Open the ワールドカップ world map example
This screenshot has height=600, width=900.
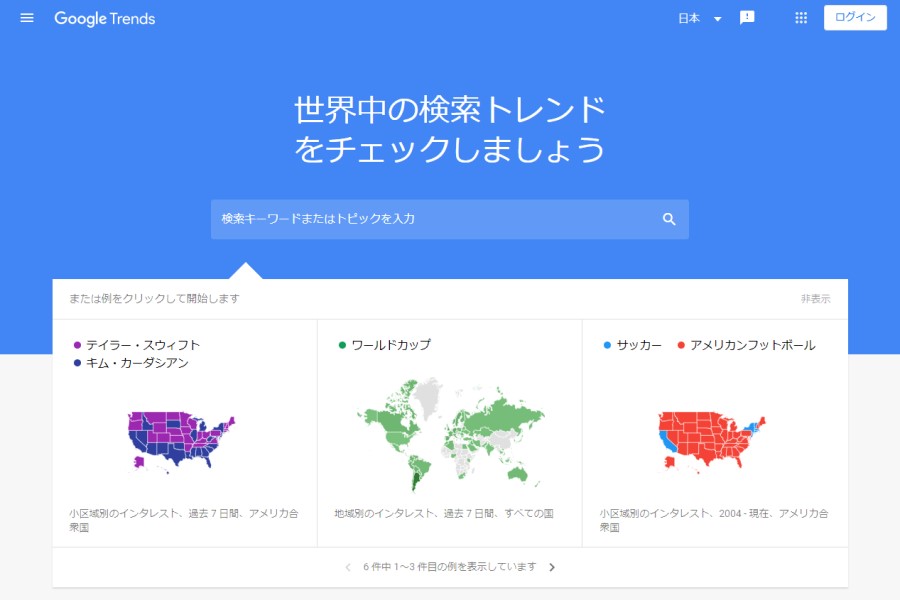(x=449, y=435)
